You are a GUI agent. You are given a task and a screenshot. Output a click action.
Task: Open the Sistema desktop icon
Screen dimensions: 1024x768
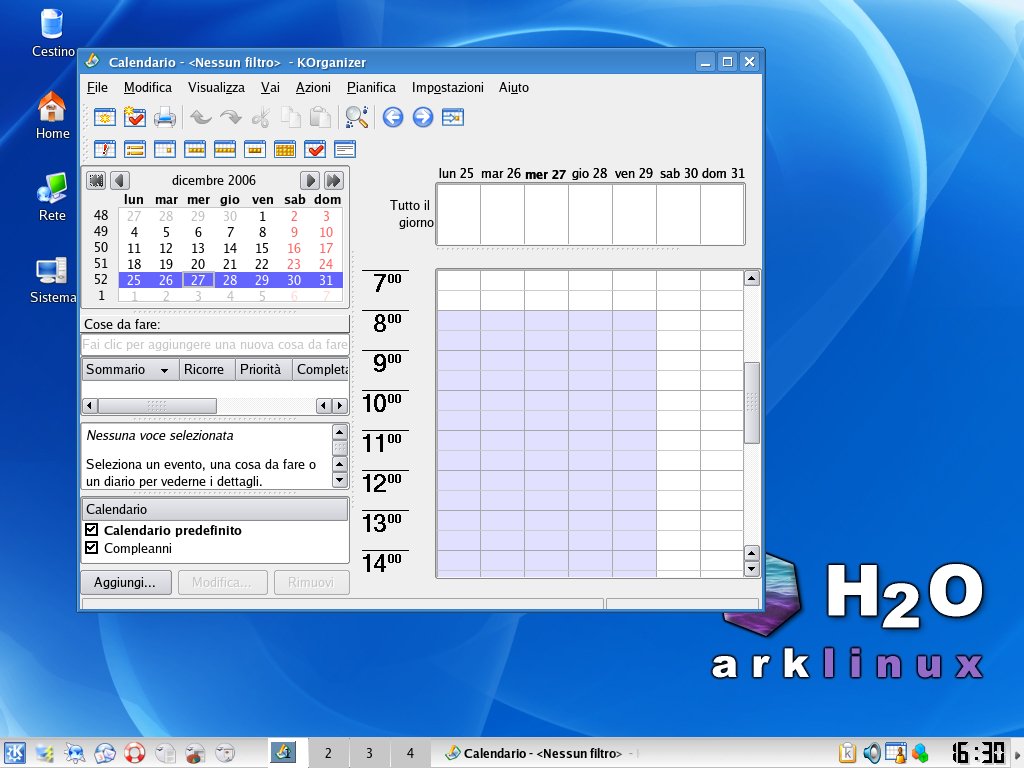52,280
